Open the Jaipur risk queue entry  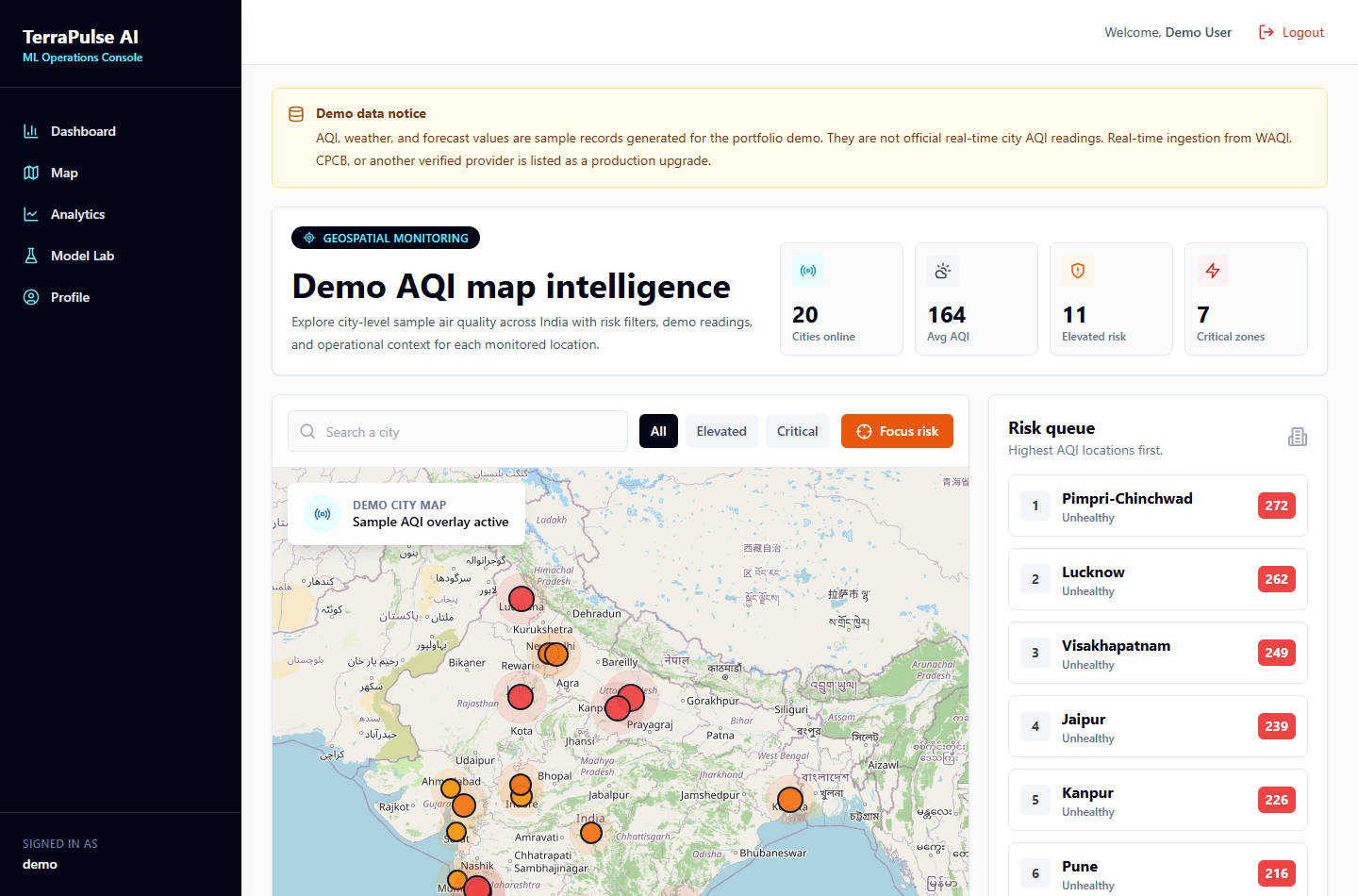point(1158,726)
